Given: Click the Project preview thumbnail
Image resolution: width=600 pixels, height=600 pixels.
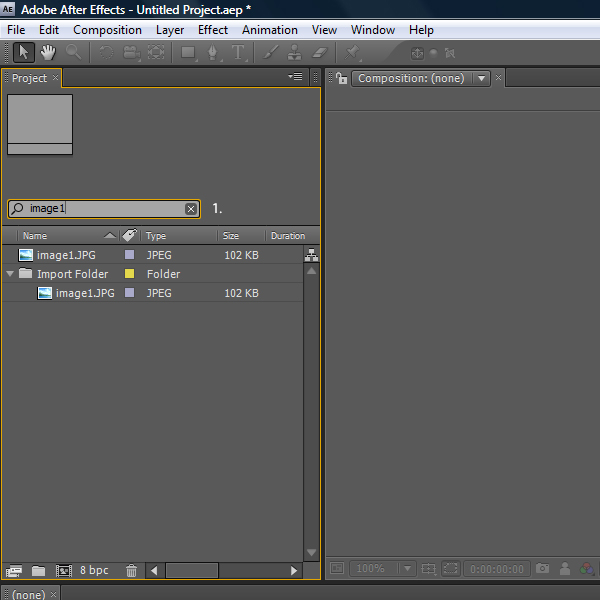Looking at the screenshot, I should coord(40,124).
